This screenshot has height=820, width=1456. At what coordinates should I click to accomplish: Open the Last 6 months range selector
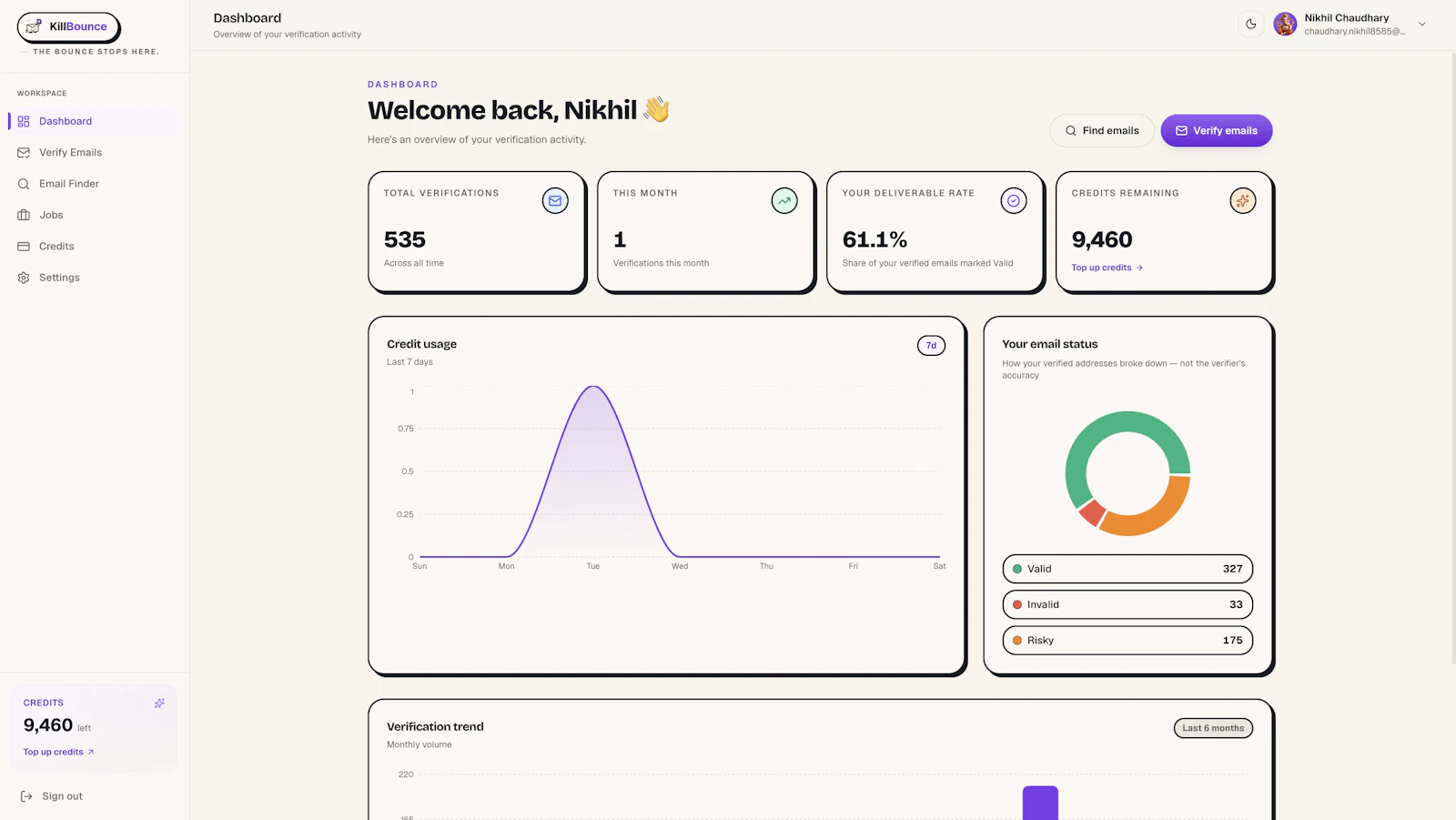(1213, 728)
